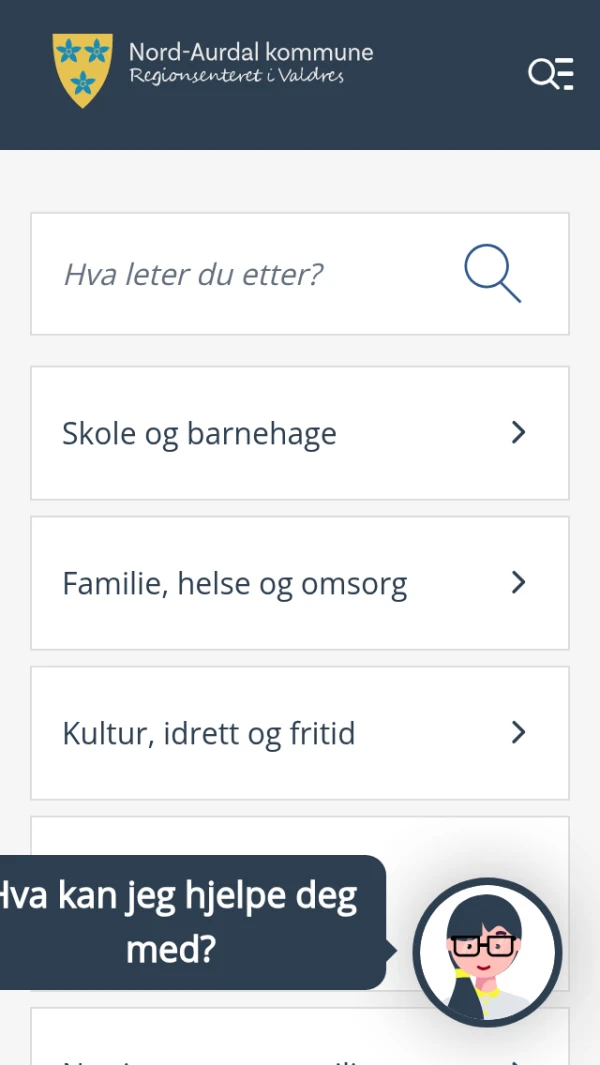
Task: Click the Nord-Aurdal coat of arms logo
Action: 82,70
